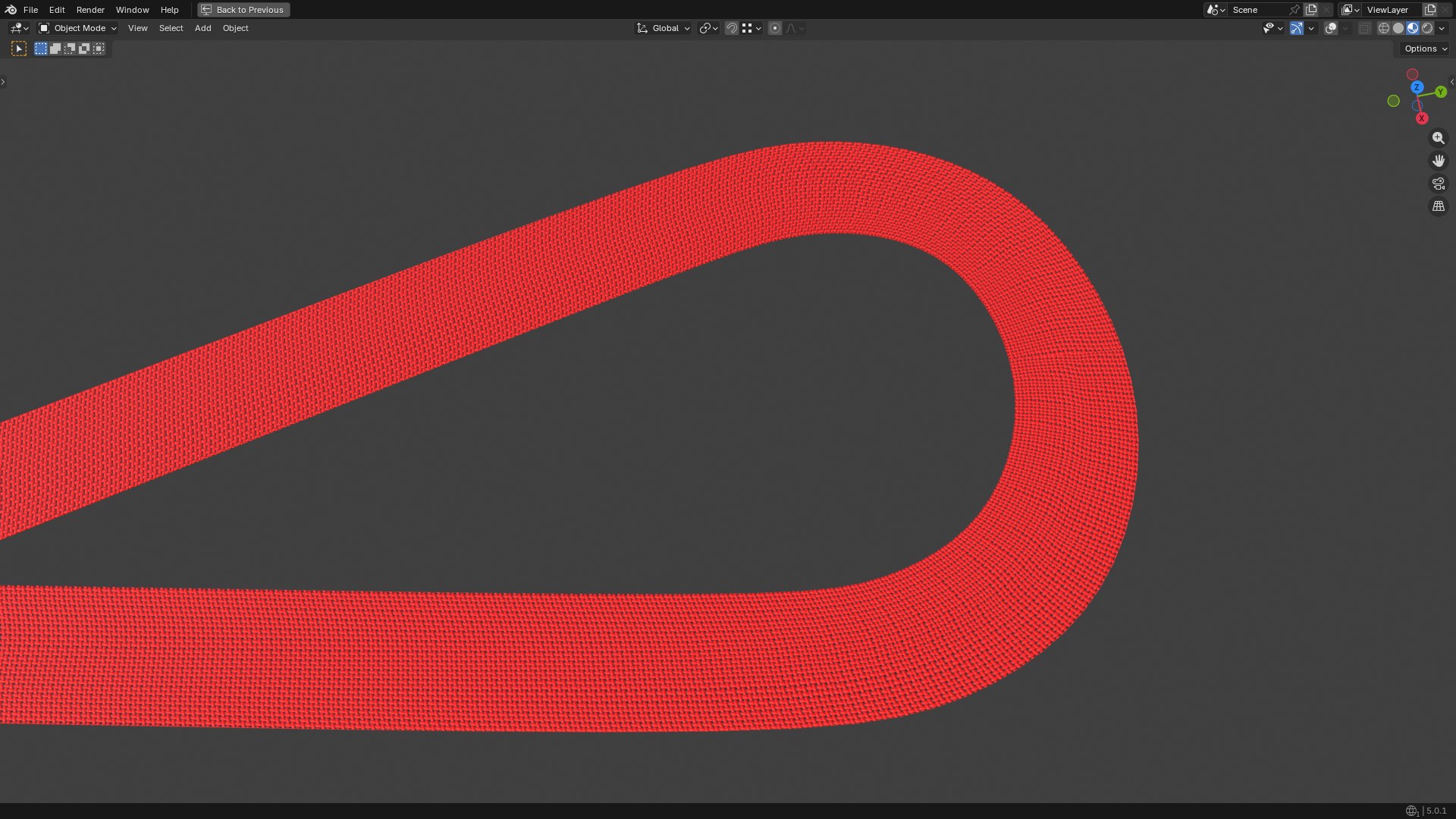
Task: Select the box select tool with arrow
Action: click(19, 49)
